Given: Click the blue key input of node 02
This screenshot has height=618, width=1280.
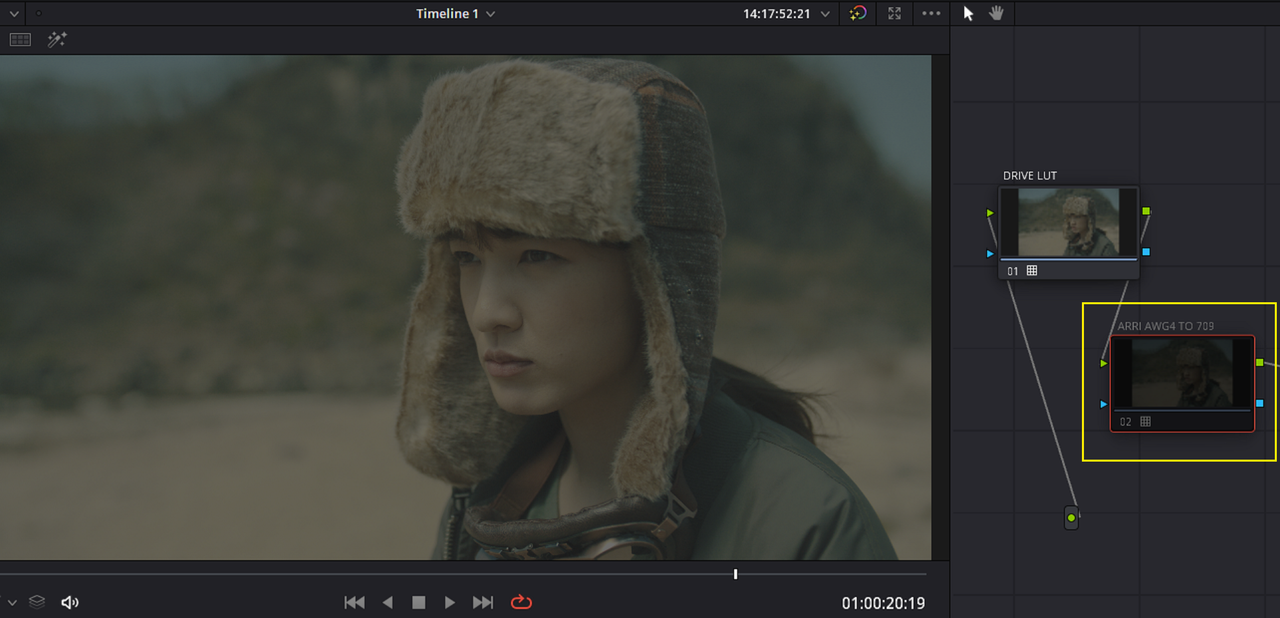Looking at the screenshot, I should (x=1104, y=404).
